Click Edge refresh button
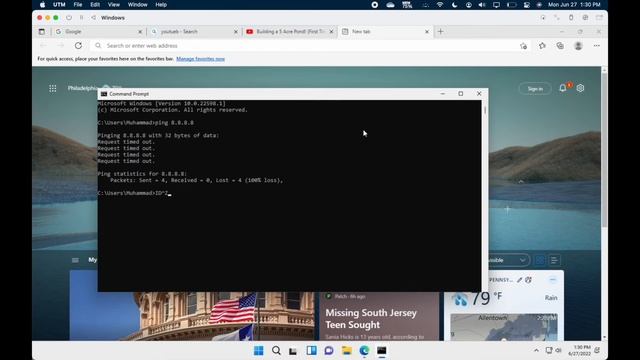Image resolution: width=640 pixels, height=360 pixels. coord(78,46)
